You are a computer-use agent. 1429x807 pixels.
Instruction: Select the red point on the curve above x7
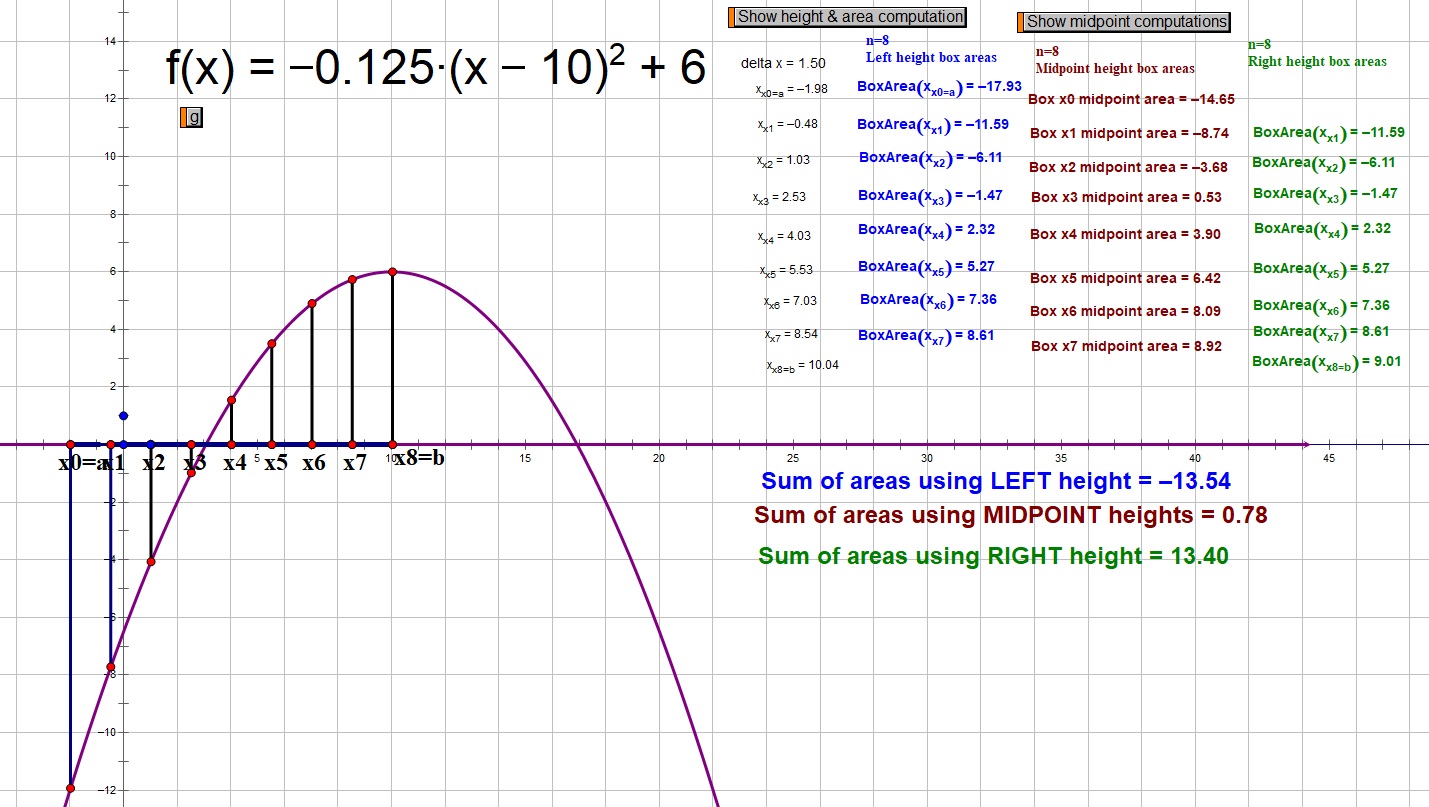[352, 280]
